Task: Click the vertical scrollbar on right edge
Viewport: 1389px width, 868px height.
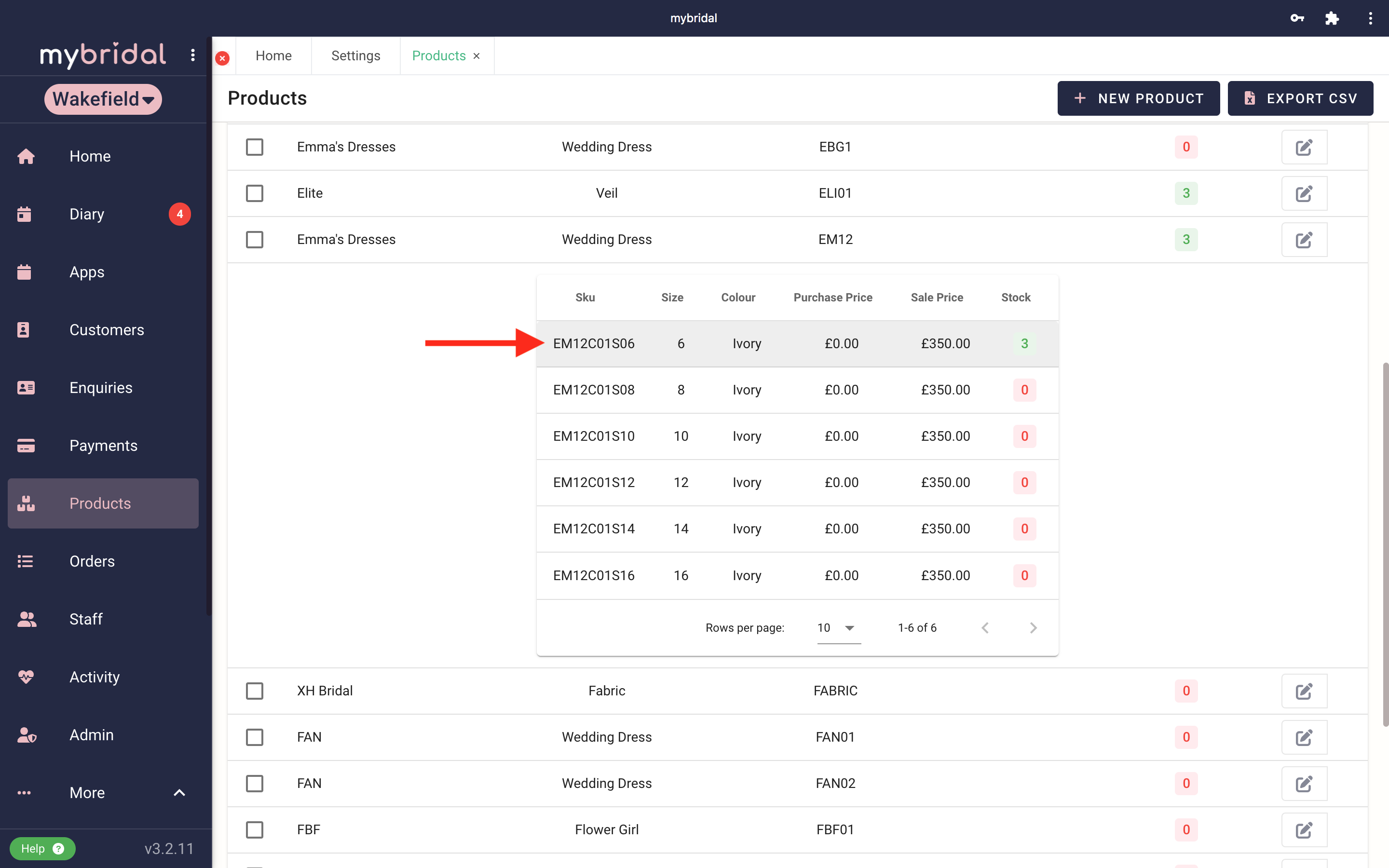Action: pyautogui.click(x=1385, y=544)
